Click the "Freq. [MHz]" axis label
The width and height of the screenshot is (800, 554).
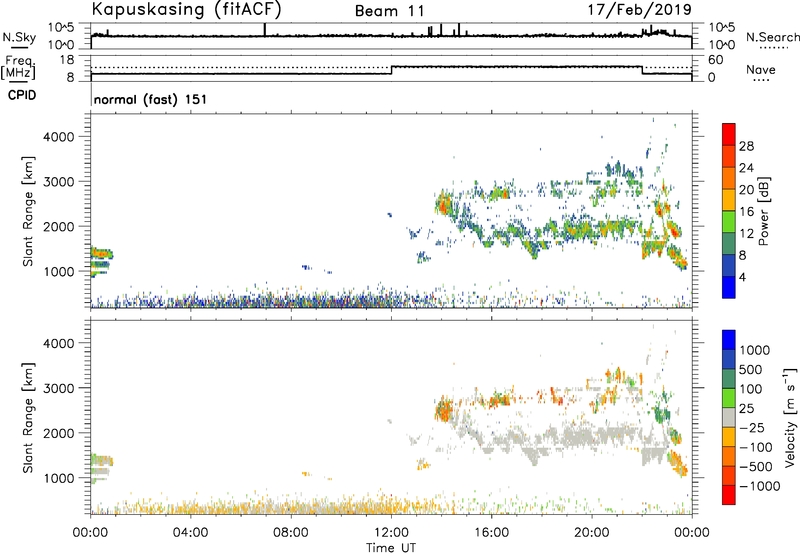pos(19,67)
